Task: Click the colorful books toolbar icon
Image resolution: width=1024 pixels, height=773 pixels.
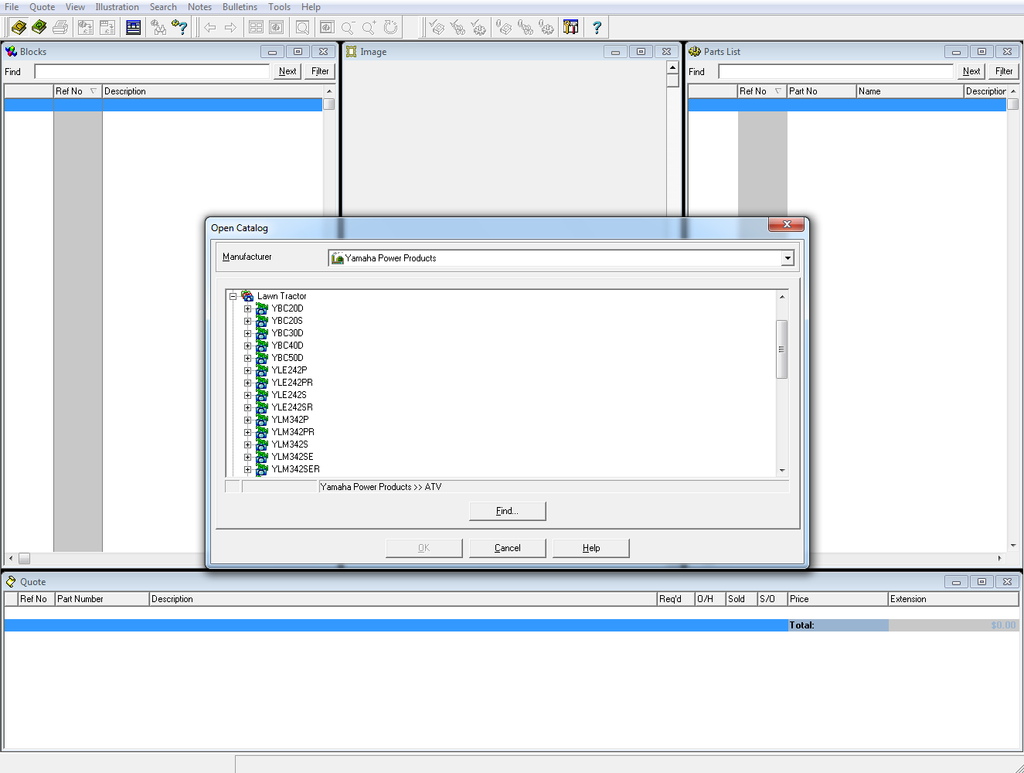Action: [x=571, y=27]
